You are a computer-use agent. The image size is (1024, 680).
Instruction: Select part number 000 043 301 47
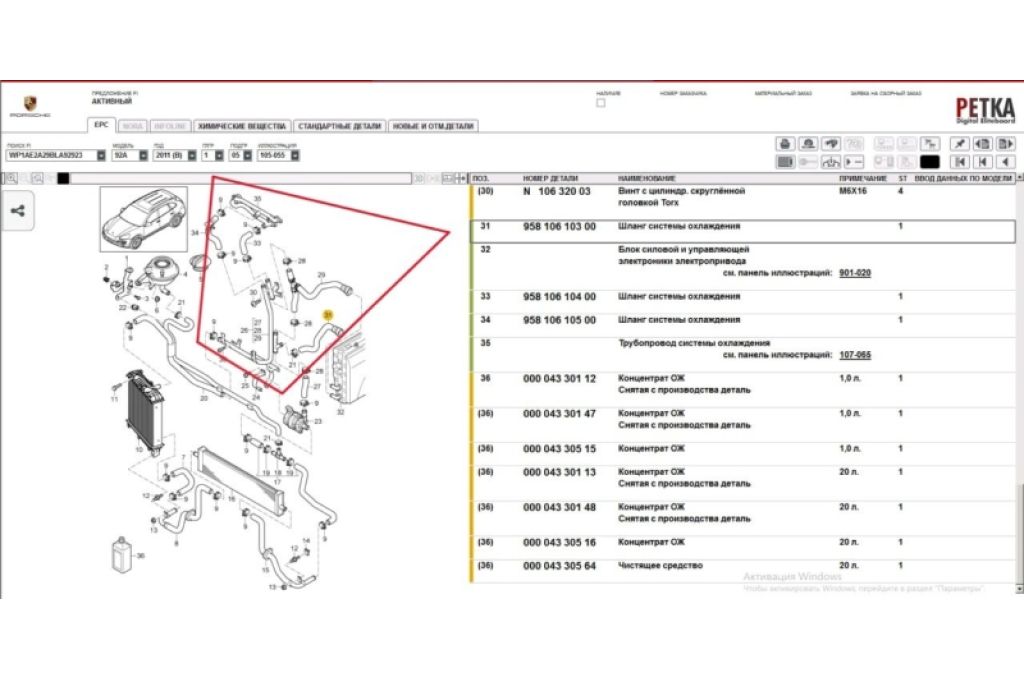tap(559, 413)
